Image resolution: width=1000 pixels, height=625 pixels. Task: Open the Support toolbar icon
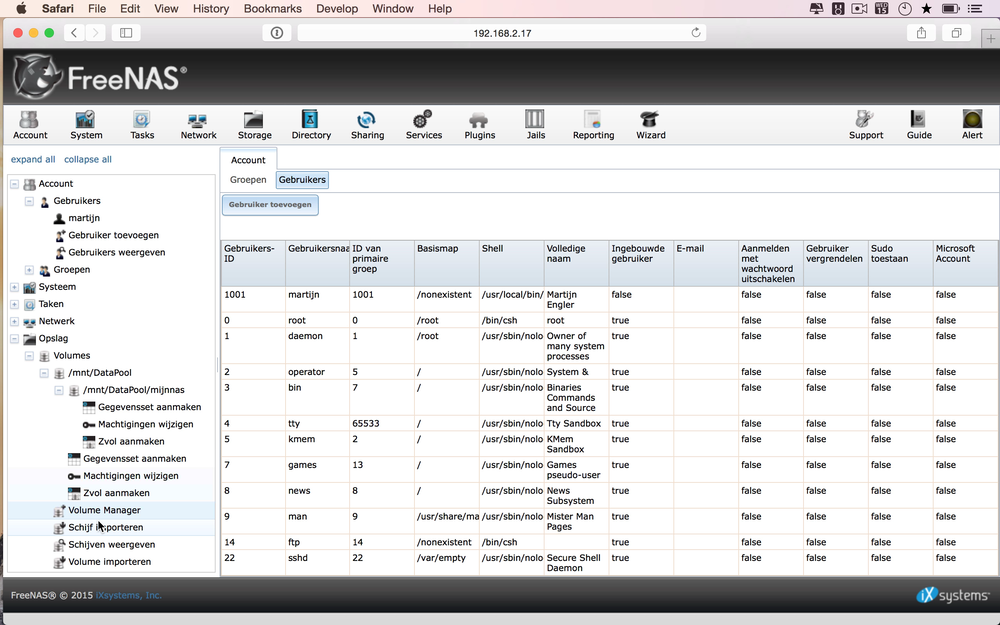pos(865,124)
